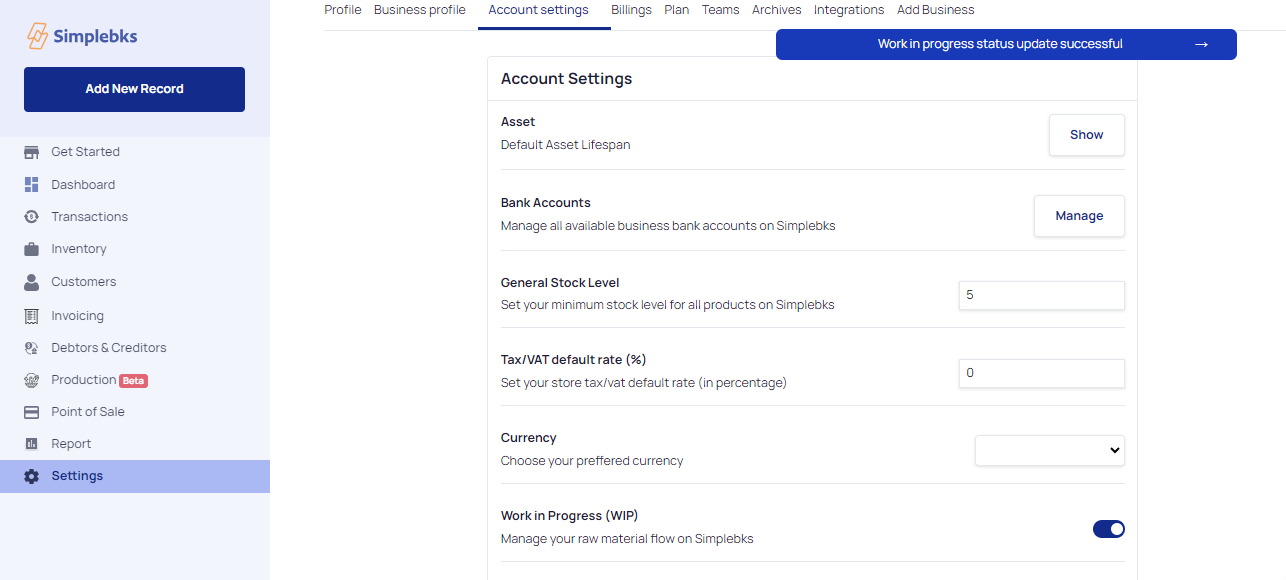Click the Get Started storefront icon

(x=32, y=152)
